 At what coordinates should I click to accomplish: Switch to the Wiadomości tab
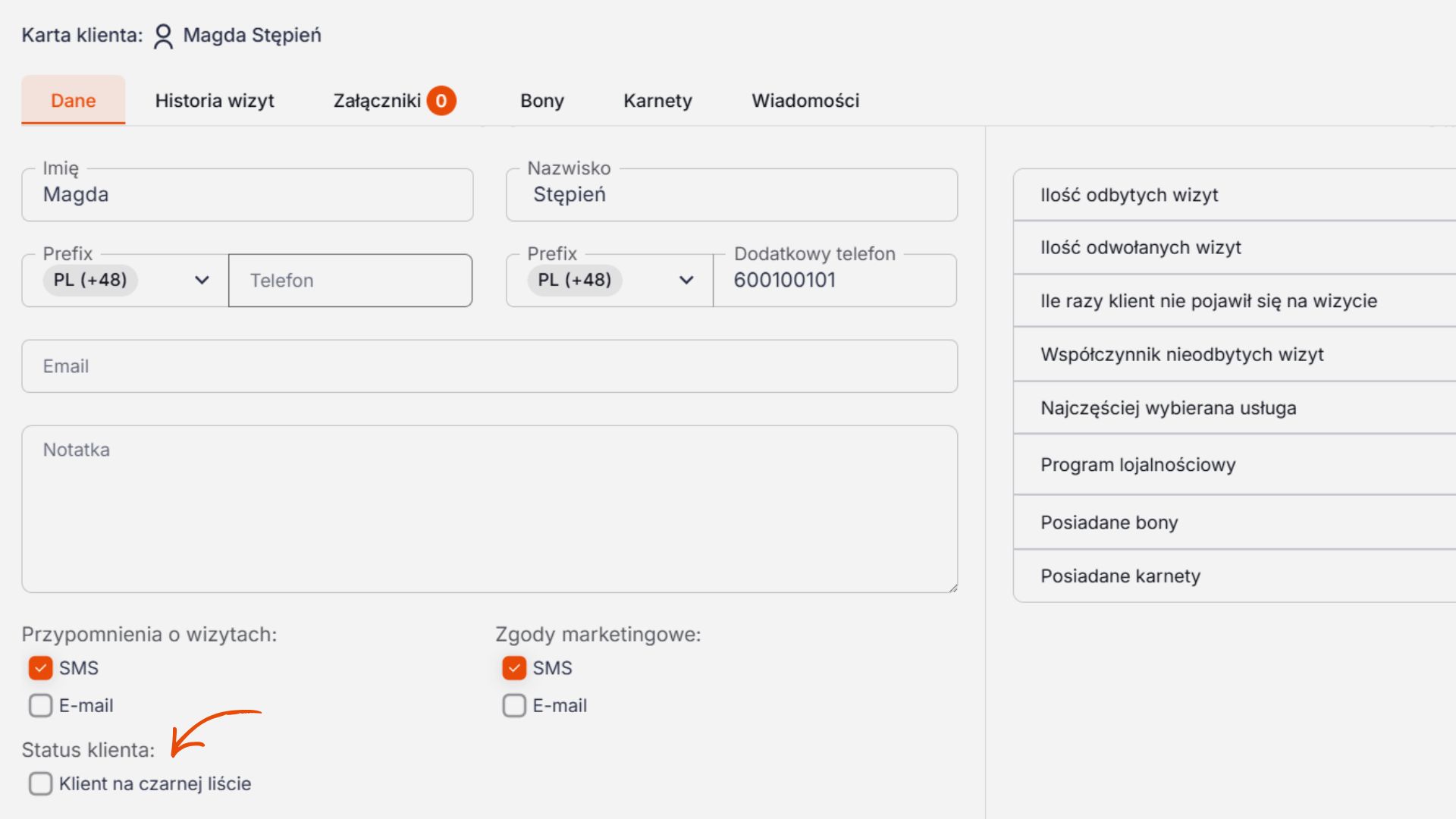point(805,101)
